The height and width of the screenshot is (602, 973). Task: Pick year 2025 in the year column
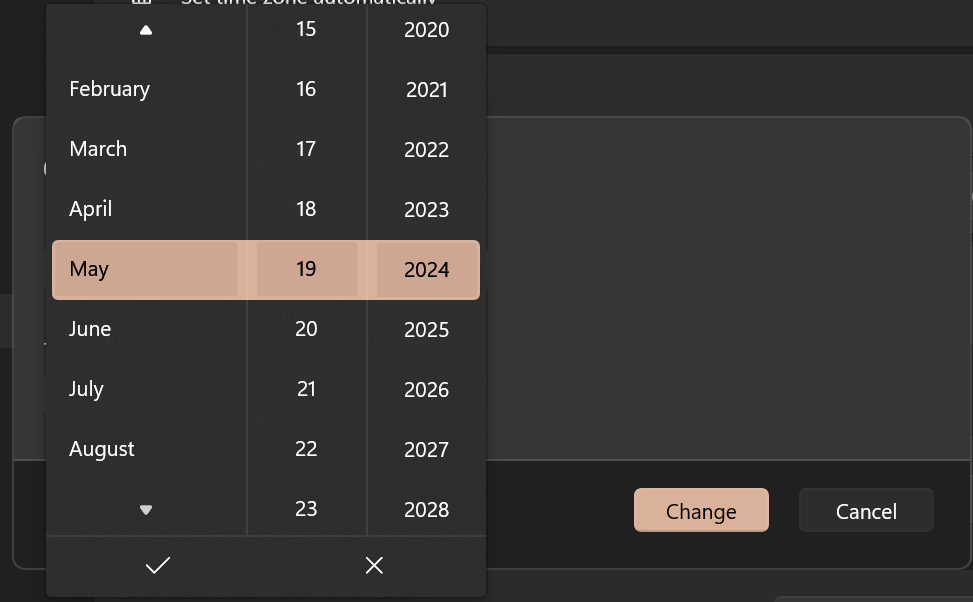pos(426,330)
